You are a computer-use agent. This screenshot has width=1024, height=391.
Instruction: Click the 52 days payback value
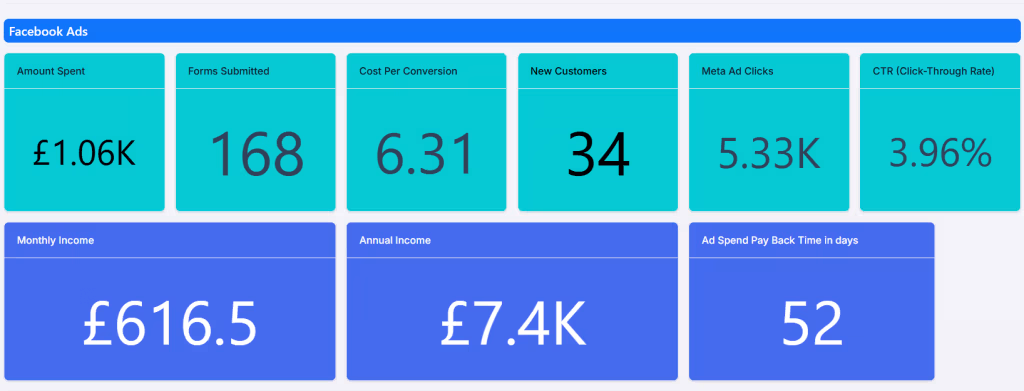tap(812, 323)
